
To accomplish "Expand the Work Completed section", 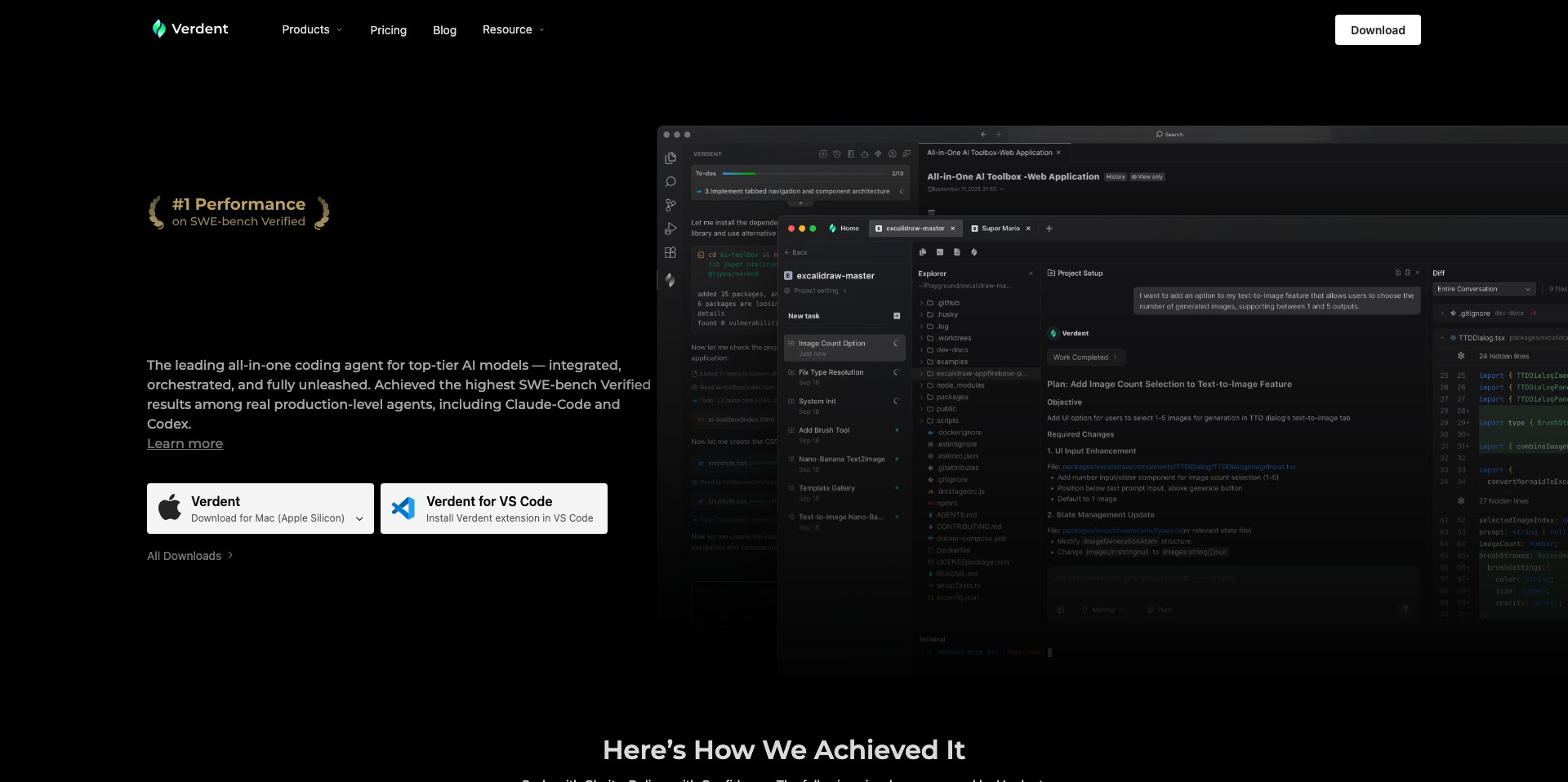I will 1085,358.
